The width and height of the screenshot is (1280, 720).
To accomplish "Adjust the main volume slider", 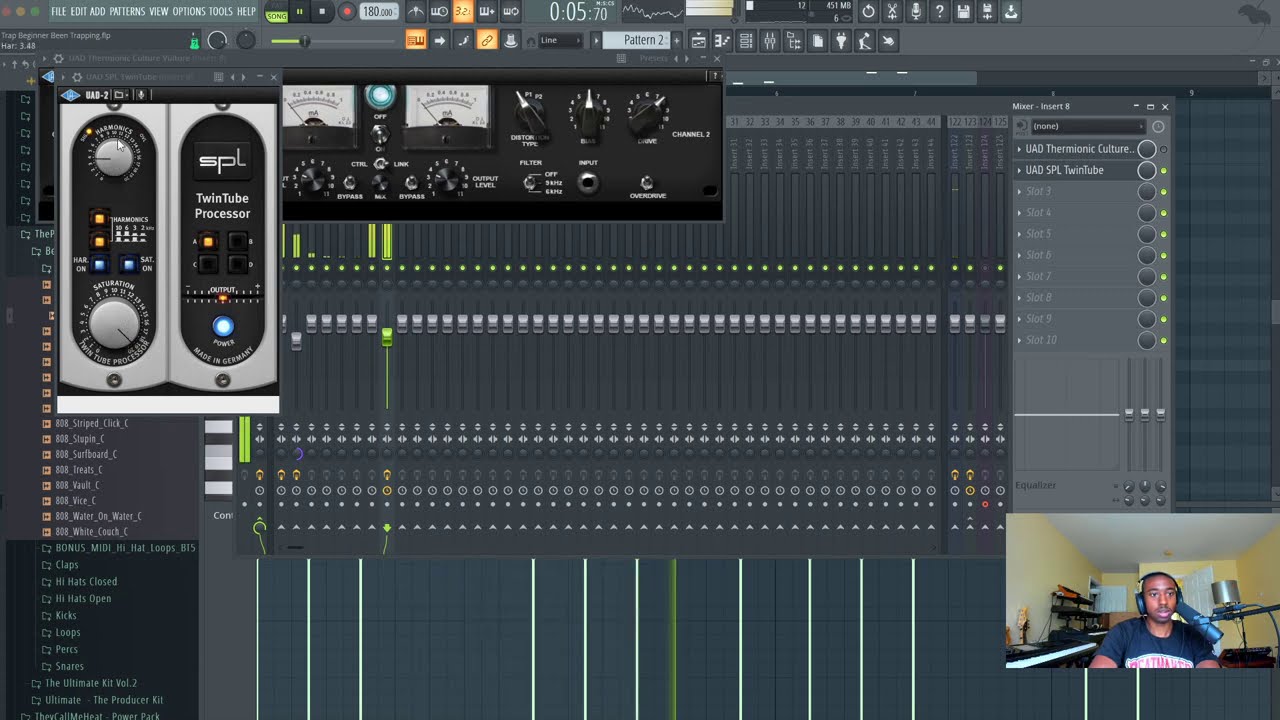I will point(332,41).
